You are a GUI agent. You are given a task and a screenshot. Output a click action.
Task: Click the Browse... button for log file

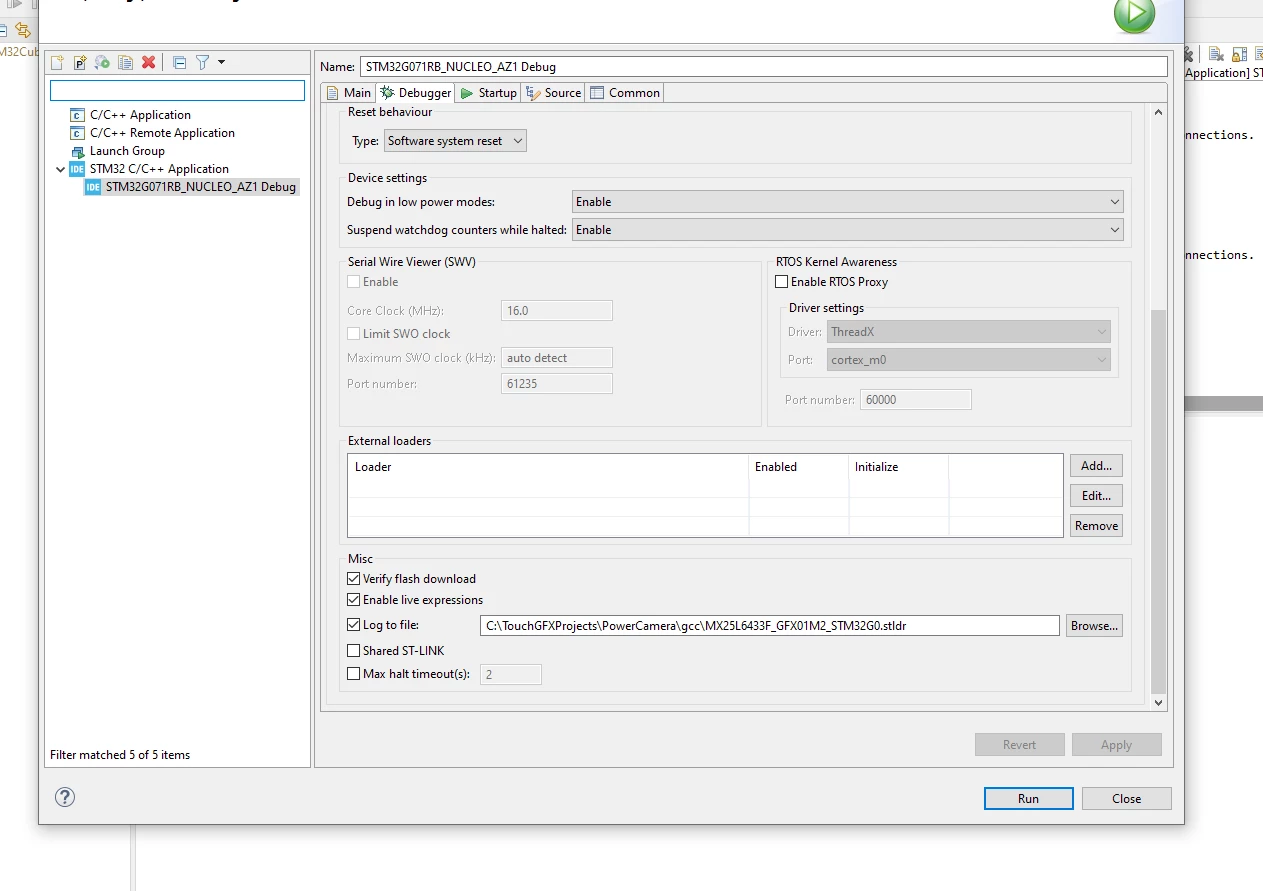(1094, 626)
